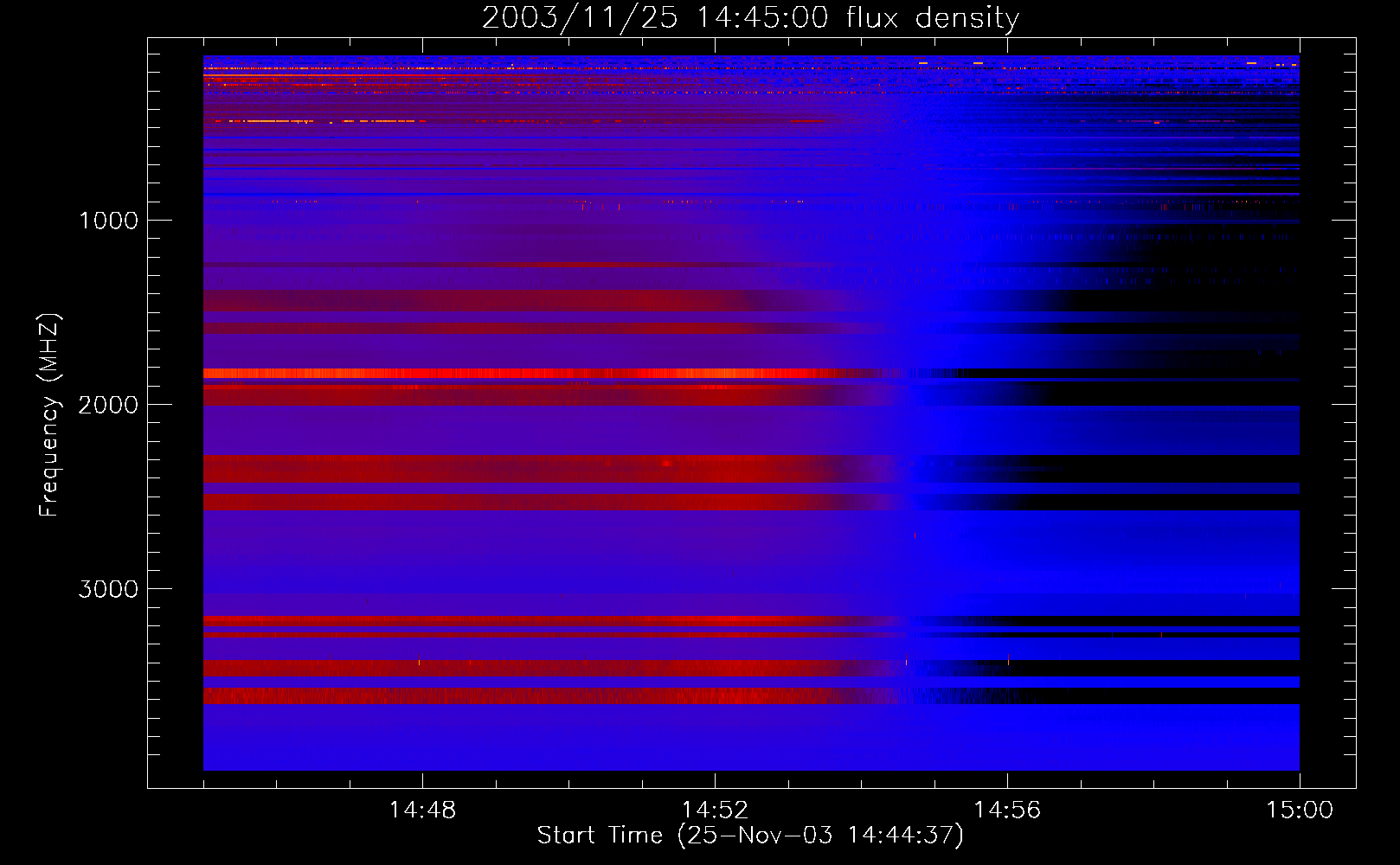Screen dimensions: 1400x865
Task: Click the 2000 frequency tick label
Action: pyautogui.click(x=108, y=405)
